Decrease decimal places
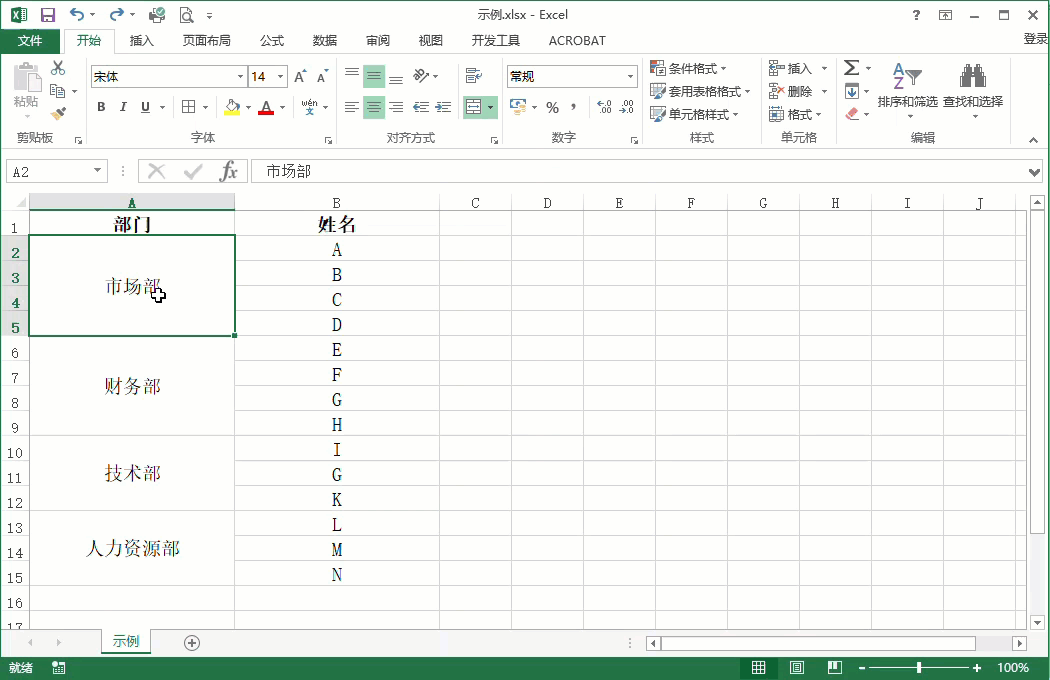The image size is (1050, 680). [x=627, y=107]
